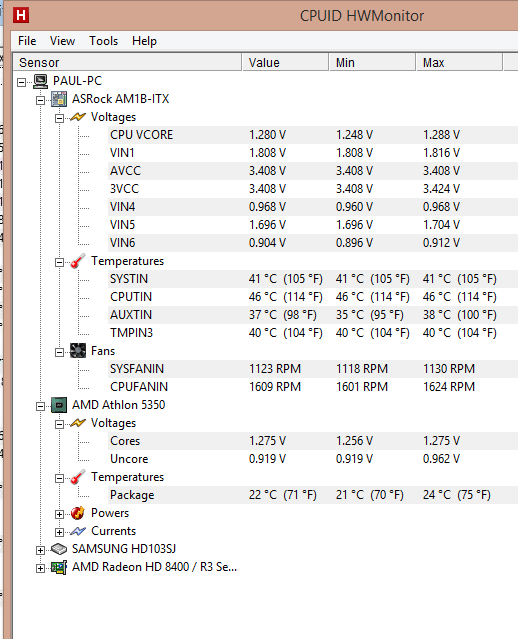Open the File menu
The width and height of the screenshot is (518, 639).
(x=27, y=41)
